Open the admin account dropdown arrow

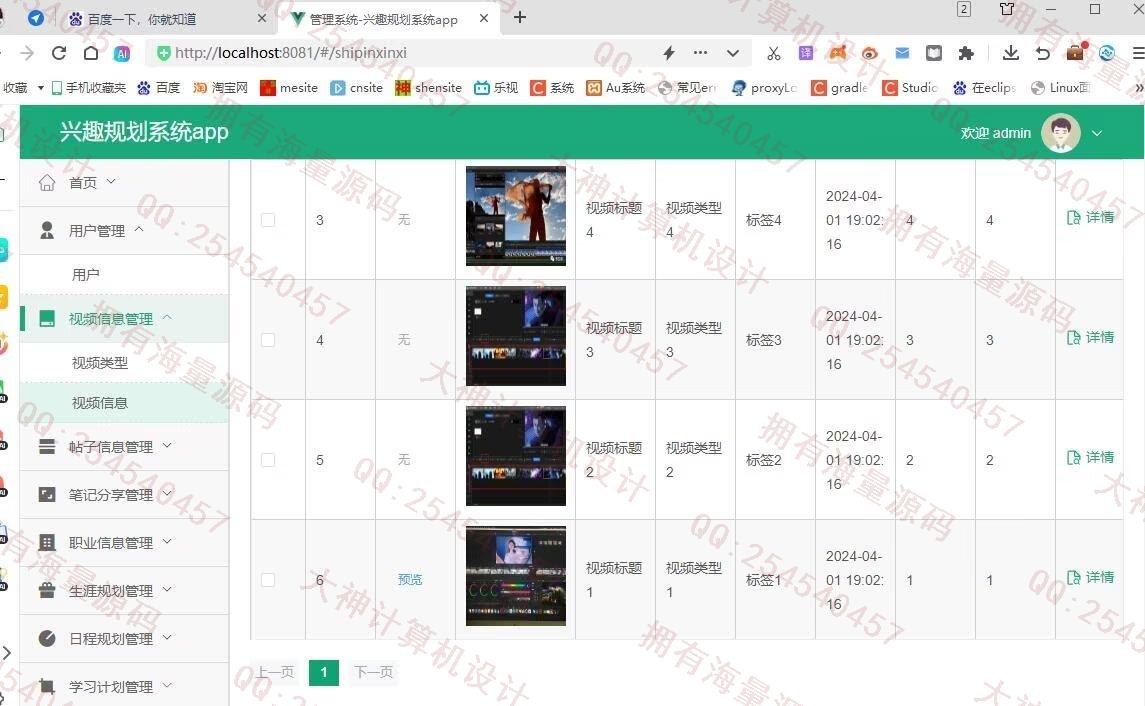1097,133
